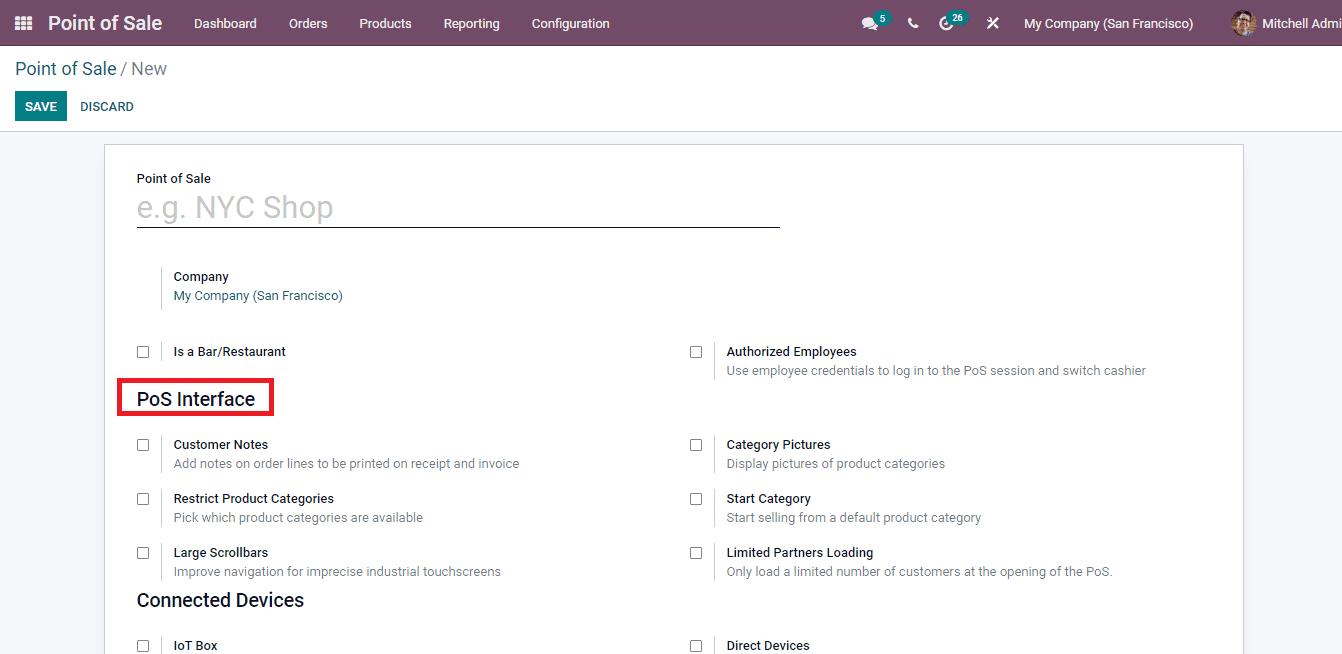
Task: Open the activities clock icon
Action: click(949, 22)
